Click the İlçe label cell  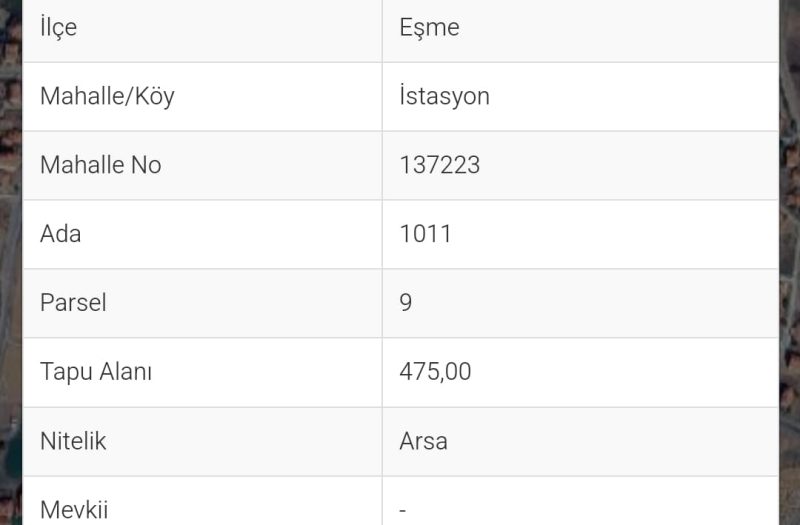pos(58,28)
